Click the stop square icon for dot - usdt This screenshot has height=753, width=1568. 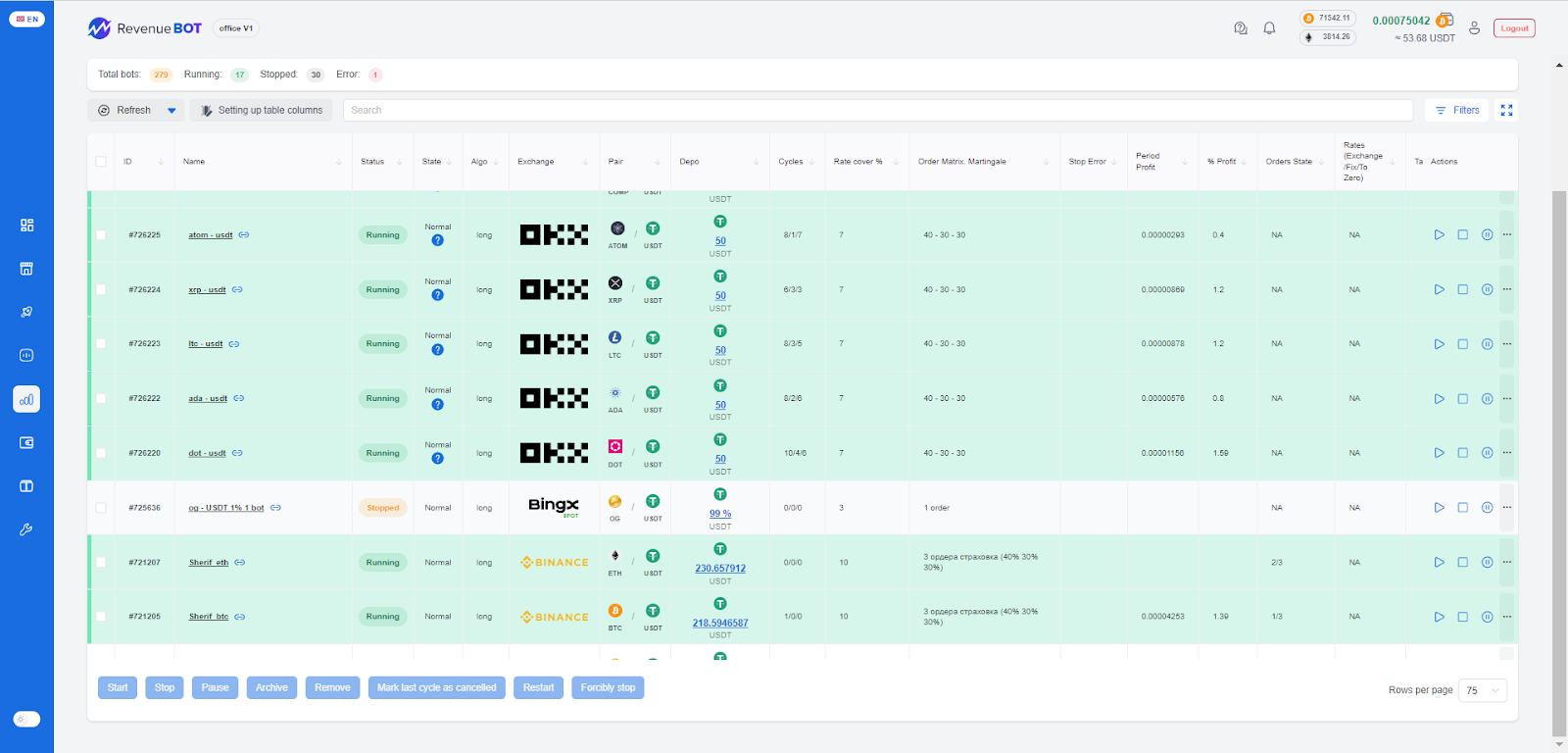(1462, 453)
